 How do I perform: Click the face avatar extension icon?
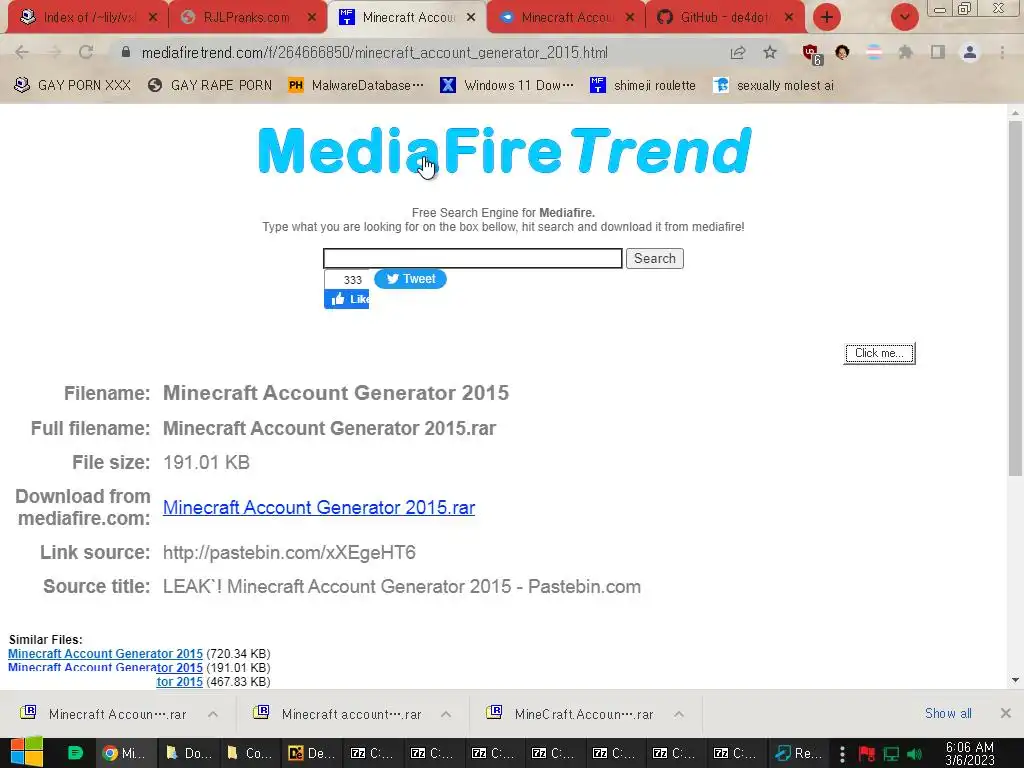click(842, 52)
